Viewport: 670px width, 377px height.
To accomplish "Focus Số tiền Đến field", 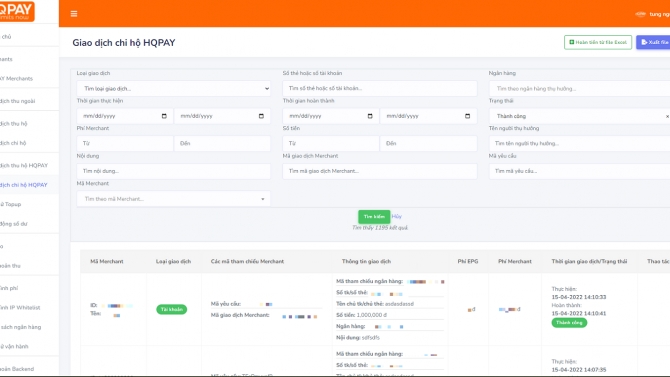I will (428, 144).
